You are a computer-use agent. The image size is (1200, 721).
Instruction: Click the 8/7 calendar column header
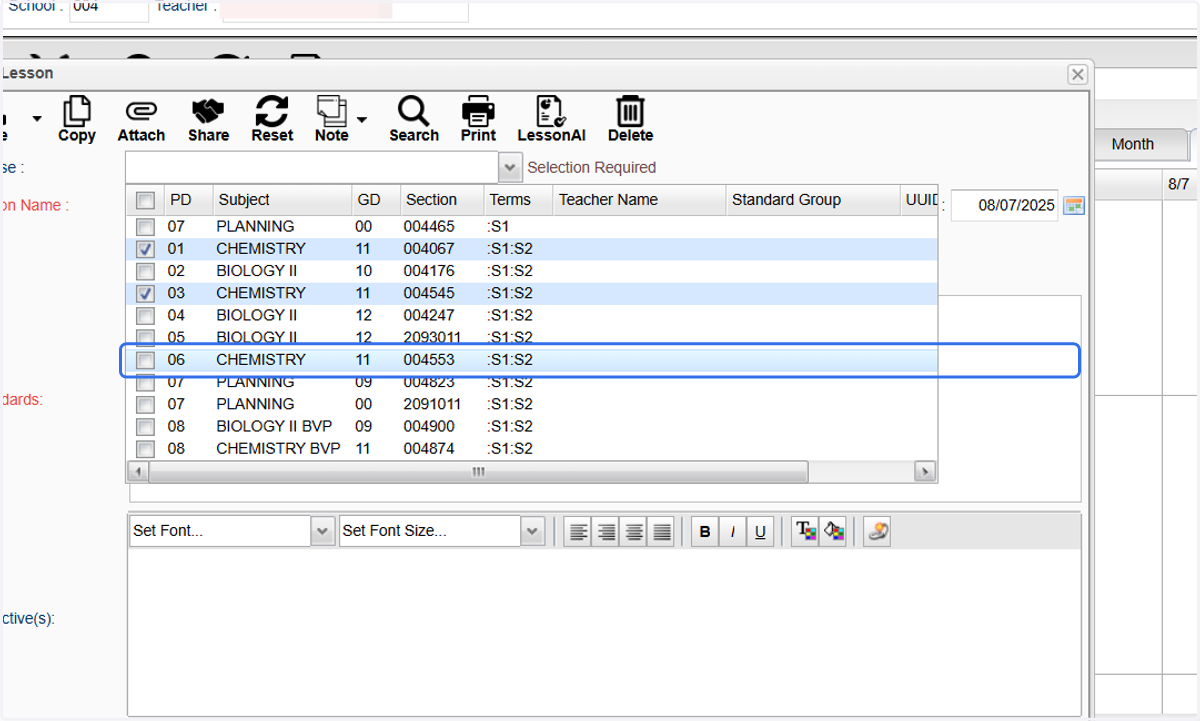[x=1179, y=185]
